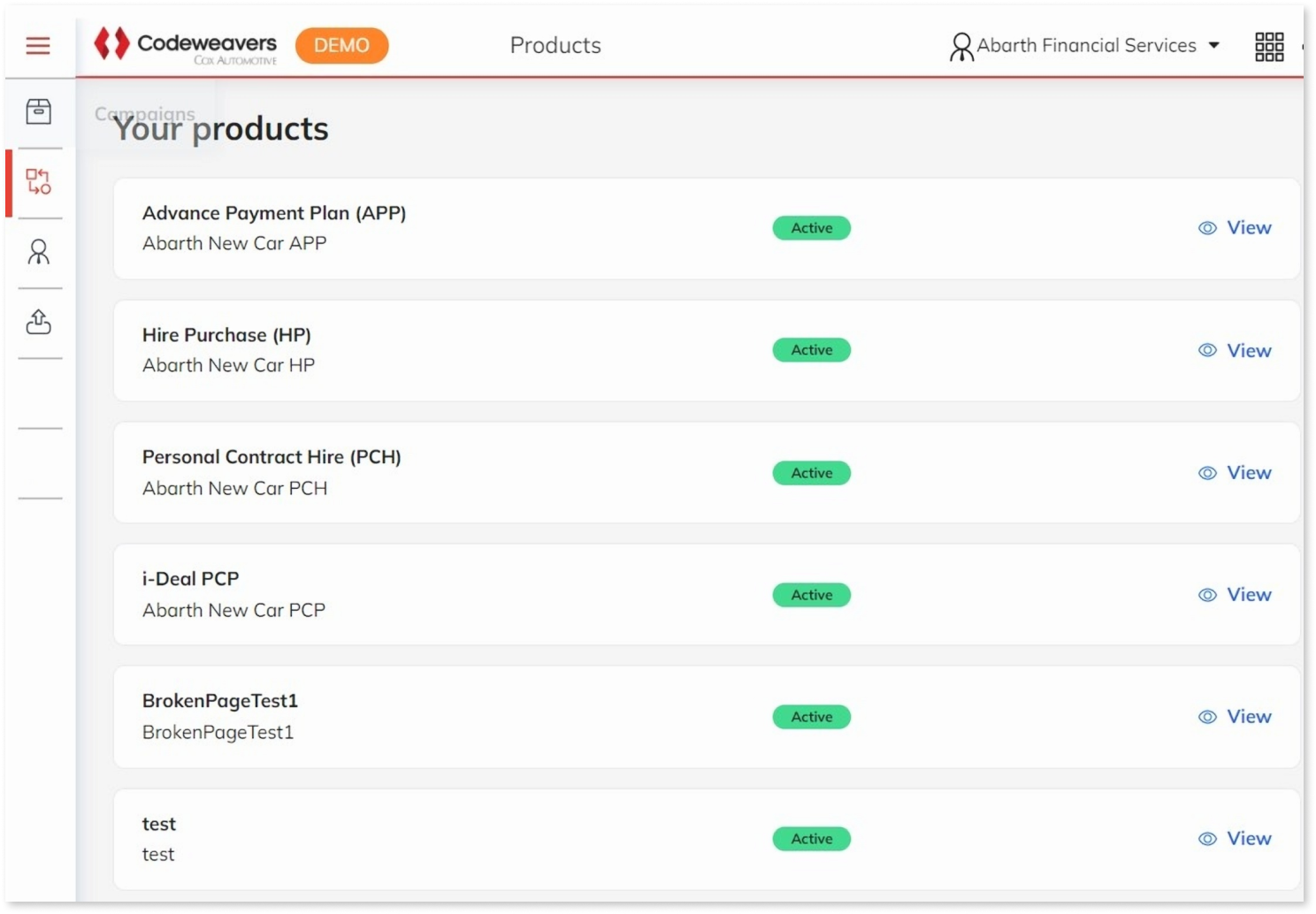
Task: Expand Abarth Financial Services dropdown arrow
Action: tap(1214, 45)
